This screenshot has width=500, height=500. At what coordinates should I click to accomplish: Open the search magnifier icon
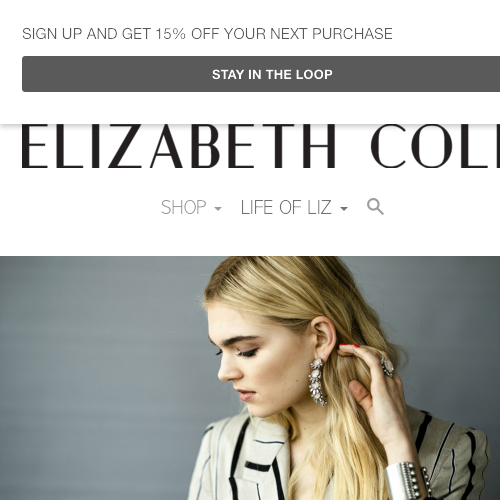[x=375, y=207]
